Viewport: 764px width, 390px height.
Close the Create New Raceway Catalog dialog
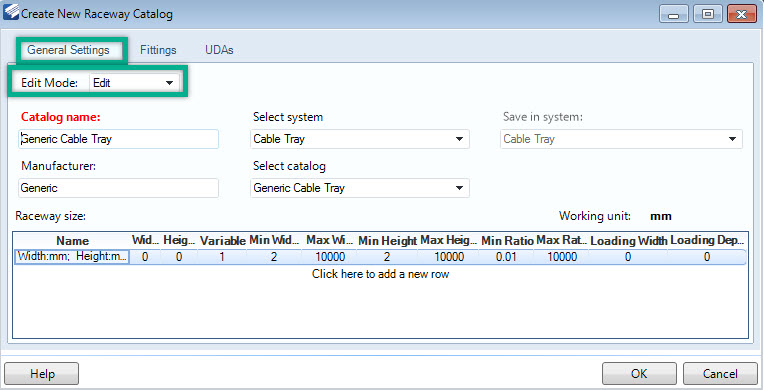tap(742, 14)
